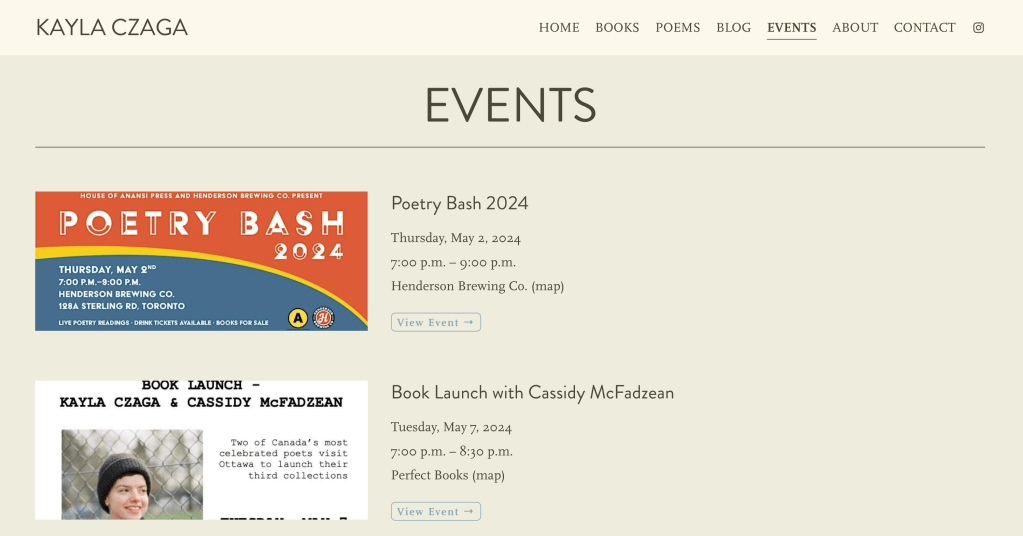Viewport: 1023px width, 536px height.
Task: Open the Instagram icon in header
Action: [978, 28]
